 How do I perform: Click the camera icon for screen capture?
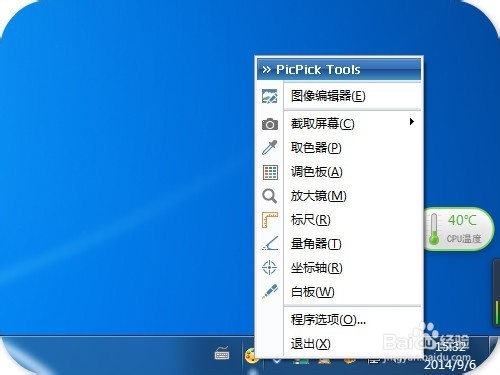270,124
